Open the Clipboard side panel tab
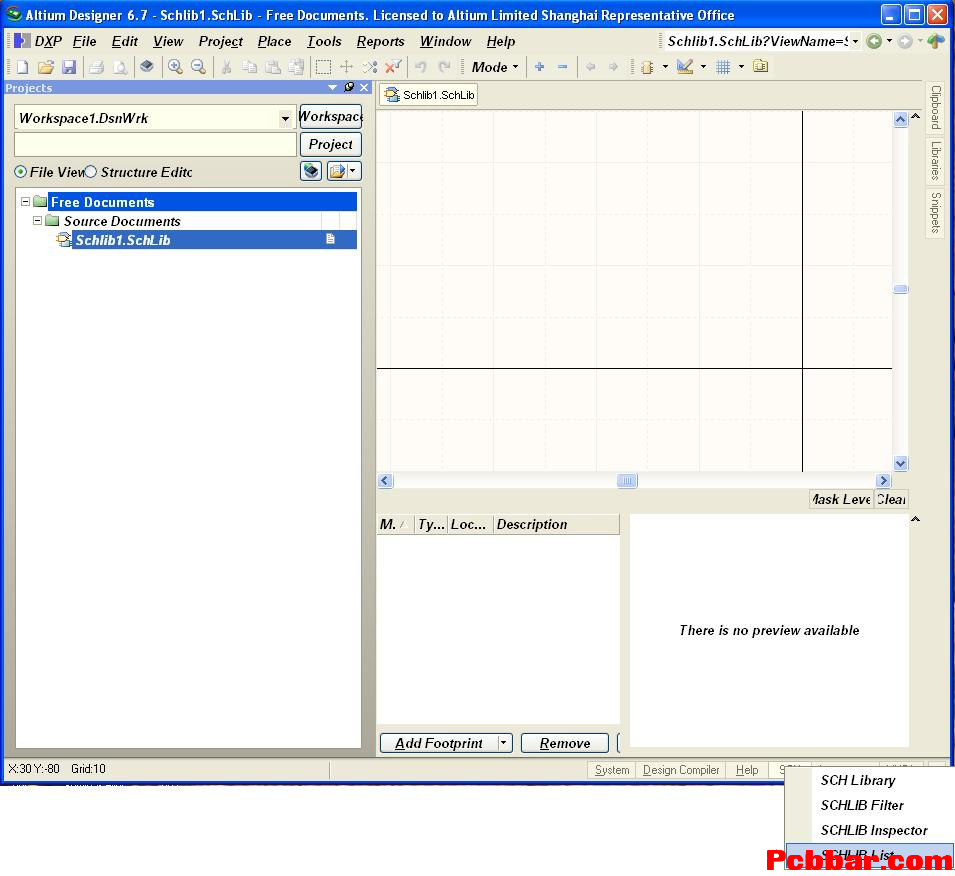The image size is (955, 876). pyautogui.click(x=936, y=107)
